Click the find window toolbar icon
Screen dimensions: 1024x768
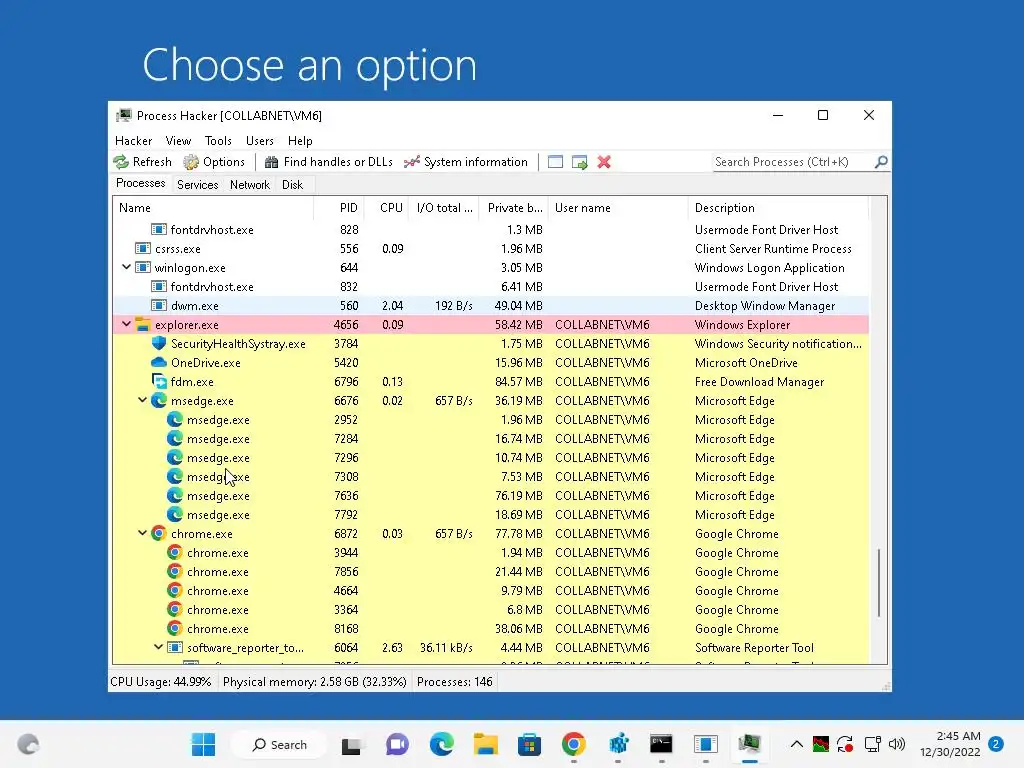point(555,162)
